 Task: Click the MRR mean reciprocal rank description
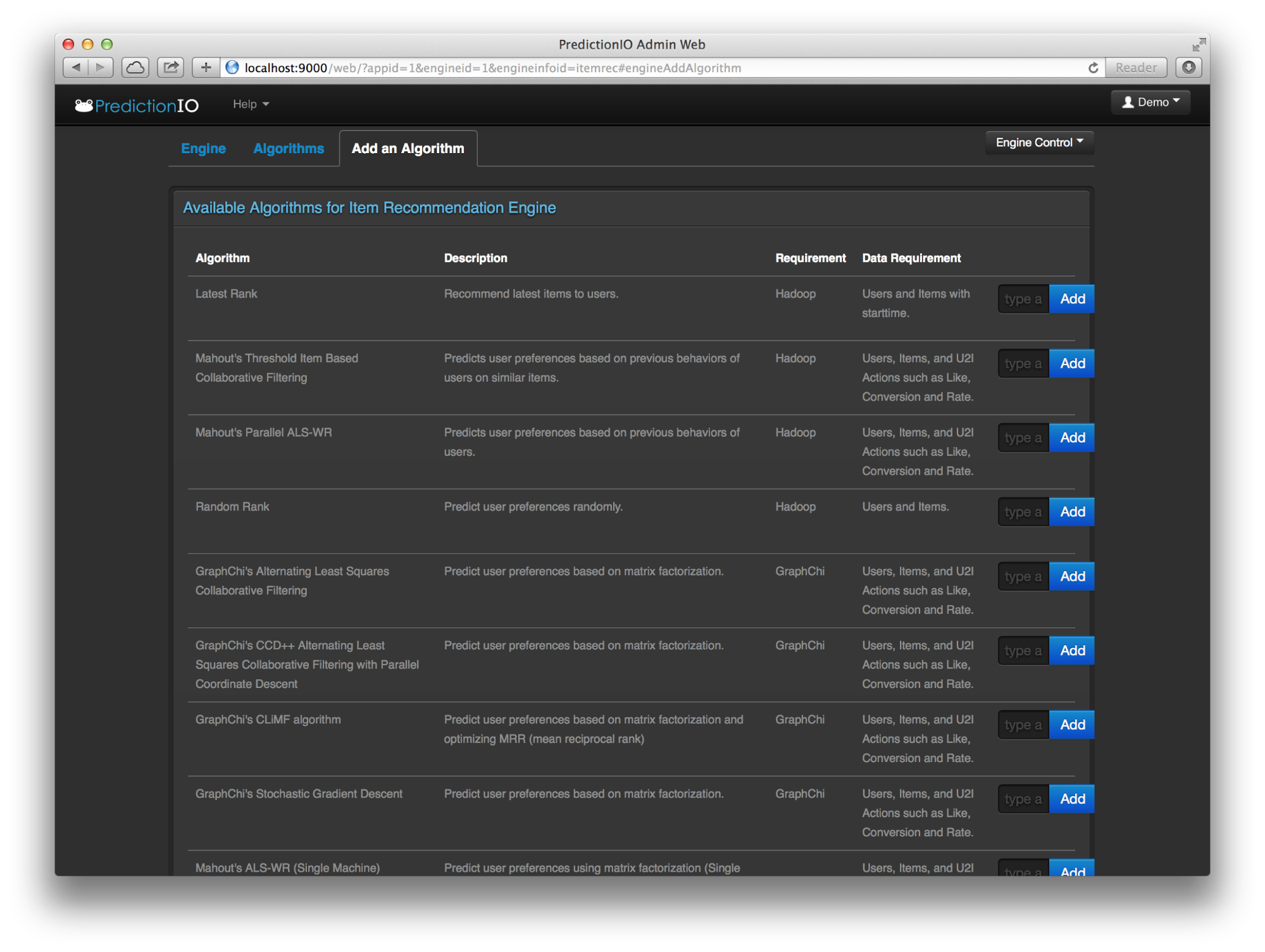[x=593, y=729]
